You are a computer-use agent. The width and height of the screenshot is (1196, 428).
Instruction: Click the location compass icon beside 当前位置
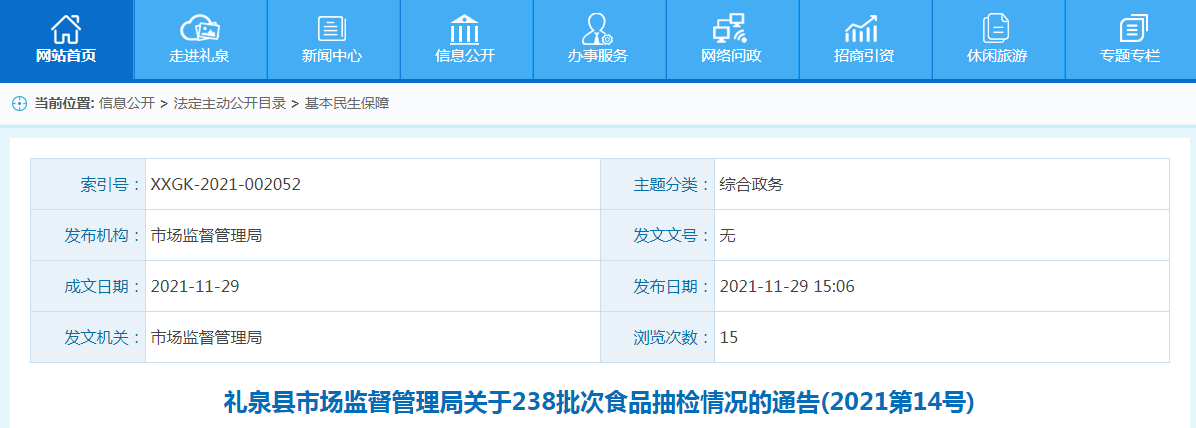tap(20, 104)
